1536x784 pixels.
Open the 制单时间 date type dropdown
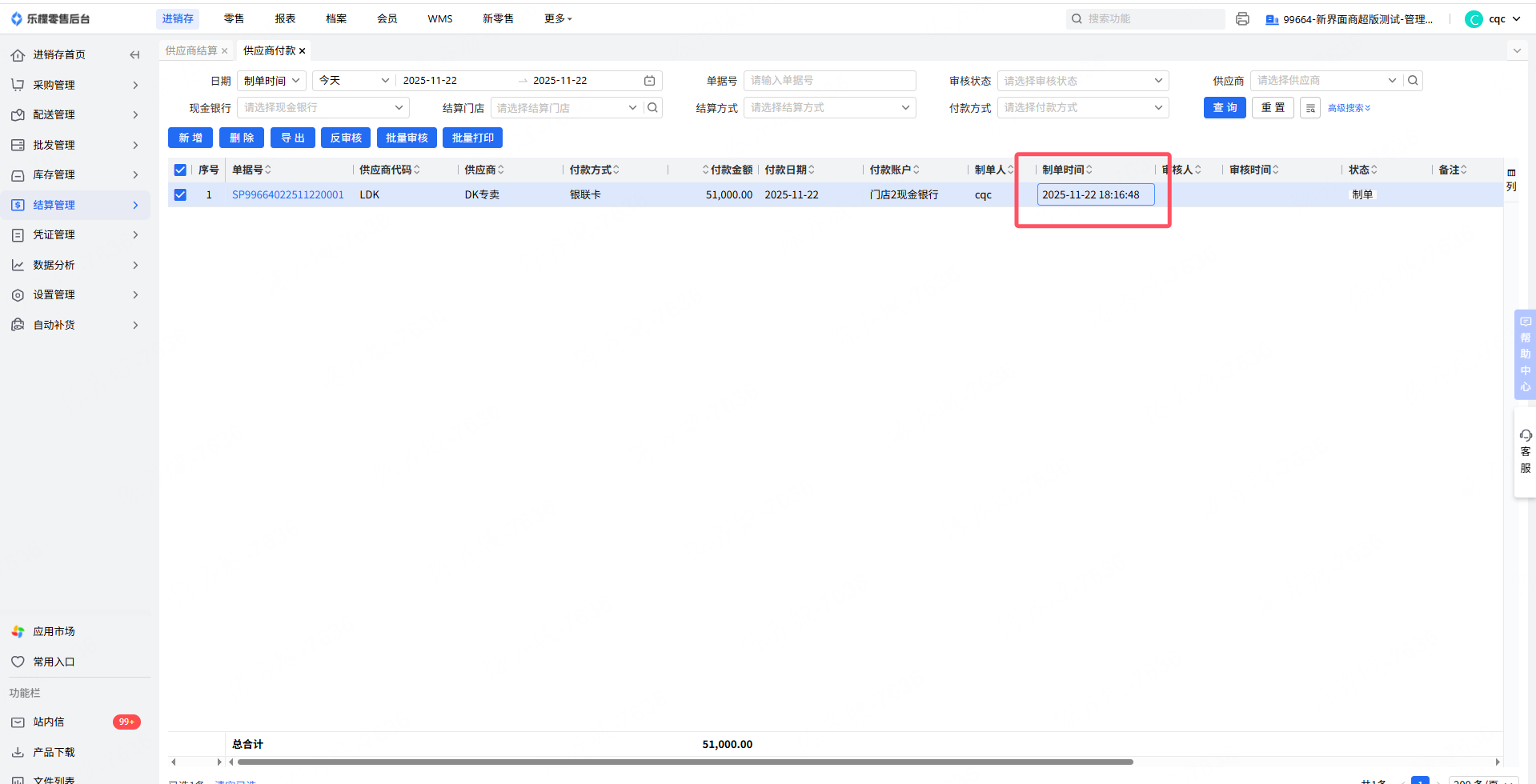click(x=271, y=81)
